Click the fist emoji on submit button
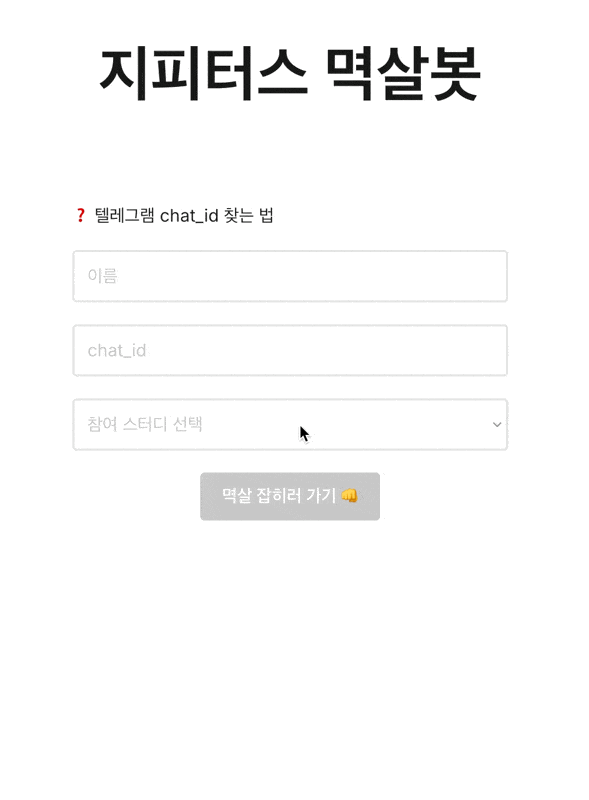 [350, 495]
